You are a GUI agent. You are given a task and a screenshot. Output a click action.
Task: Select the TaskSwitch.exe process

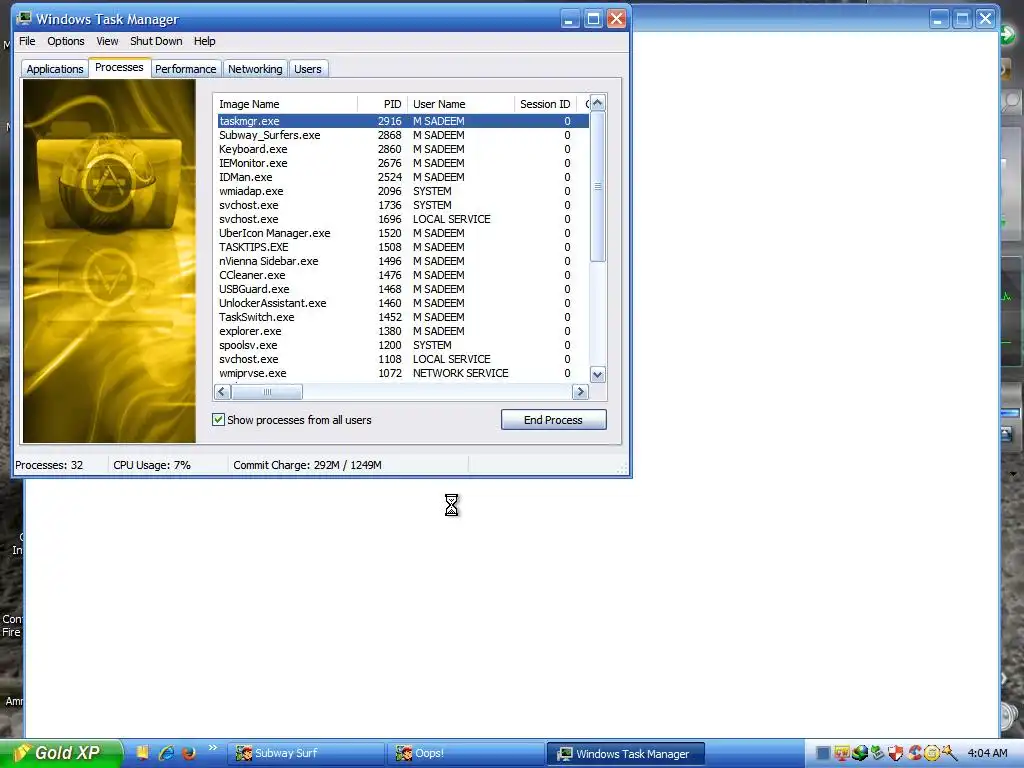403,317
